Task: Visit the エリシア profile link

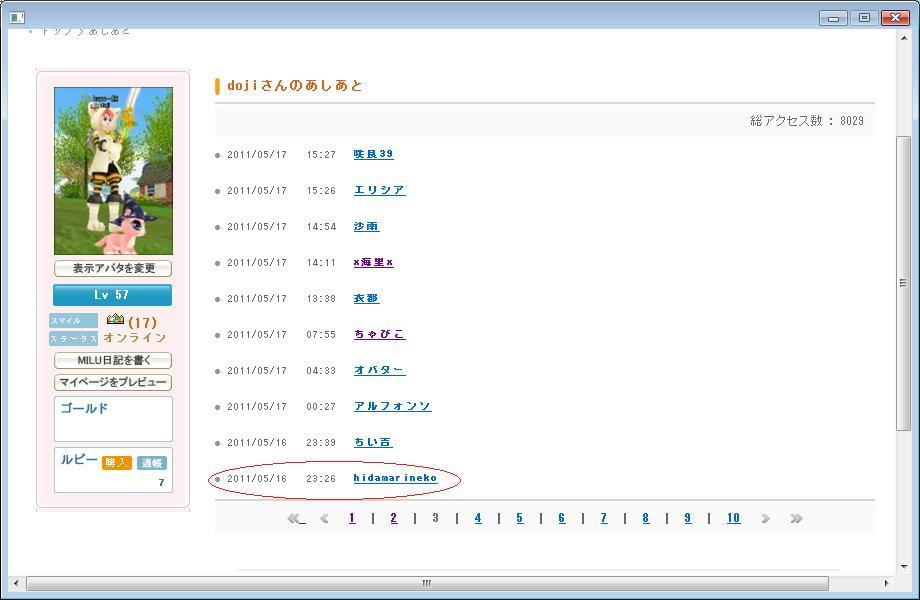Action: pos(379,190)
